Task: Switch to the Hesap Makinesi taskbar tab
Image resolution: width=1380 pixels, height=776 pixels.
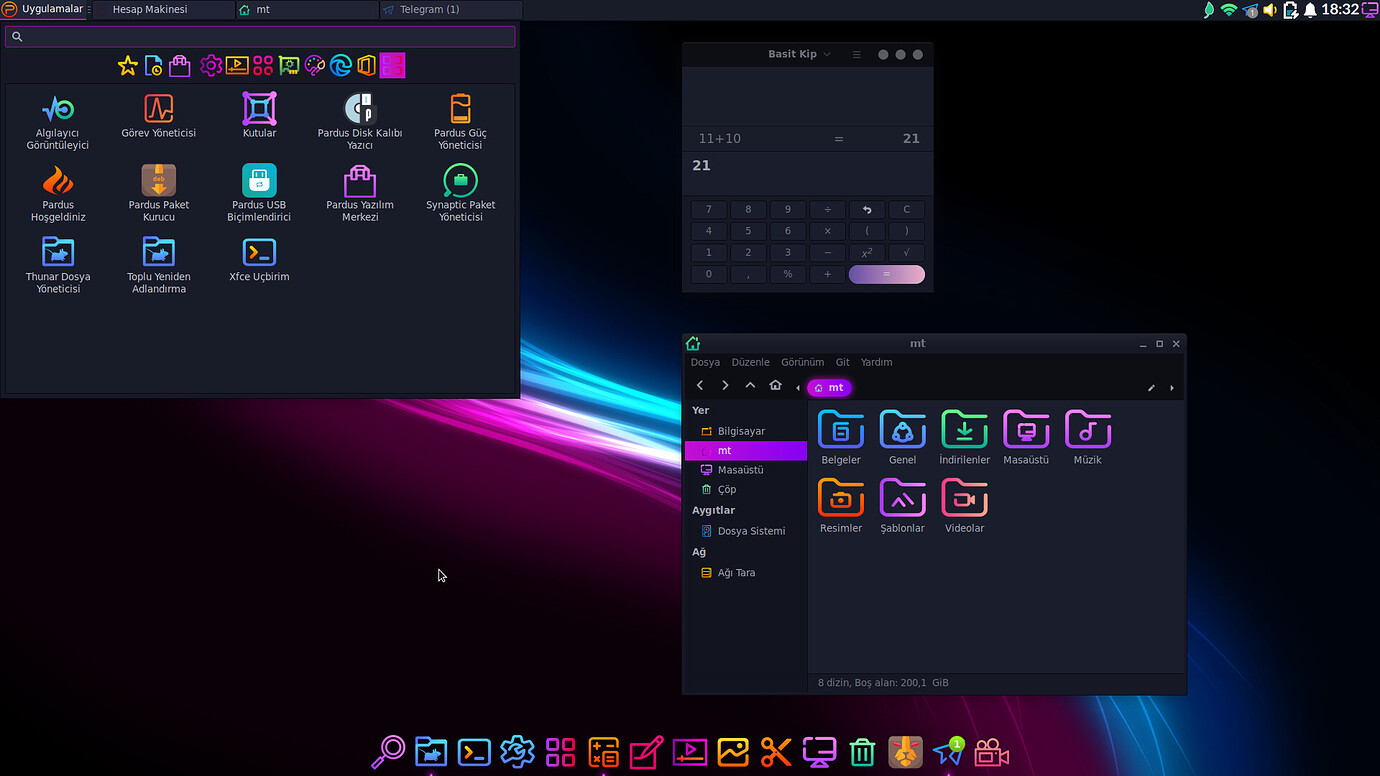Action: coord(162,10)
